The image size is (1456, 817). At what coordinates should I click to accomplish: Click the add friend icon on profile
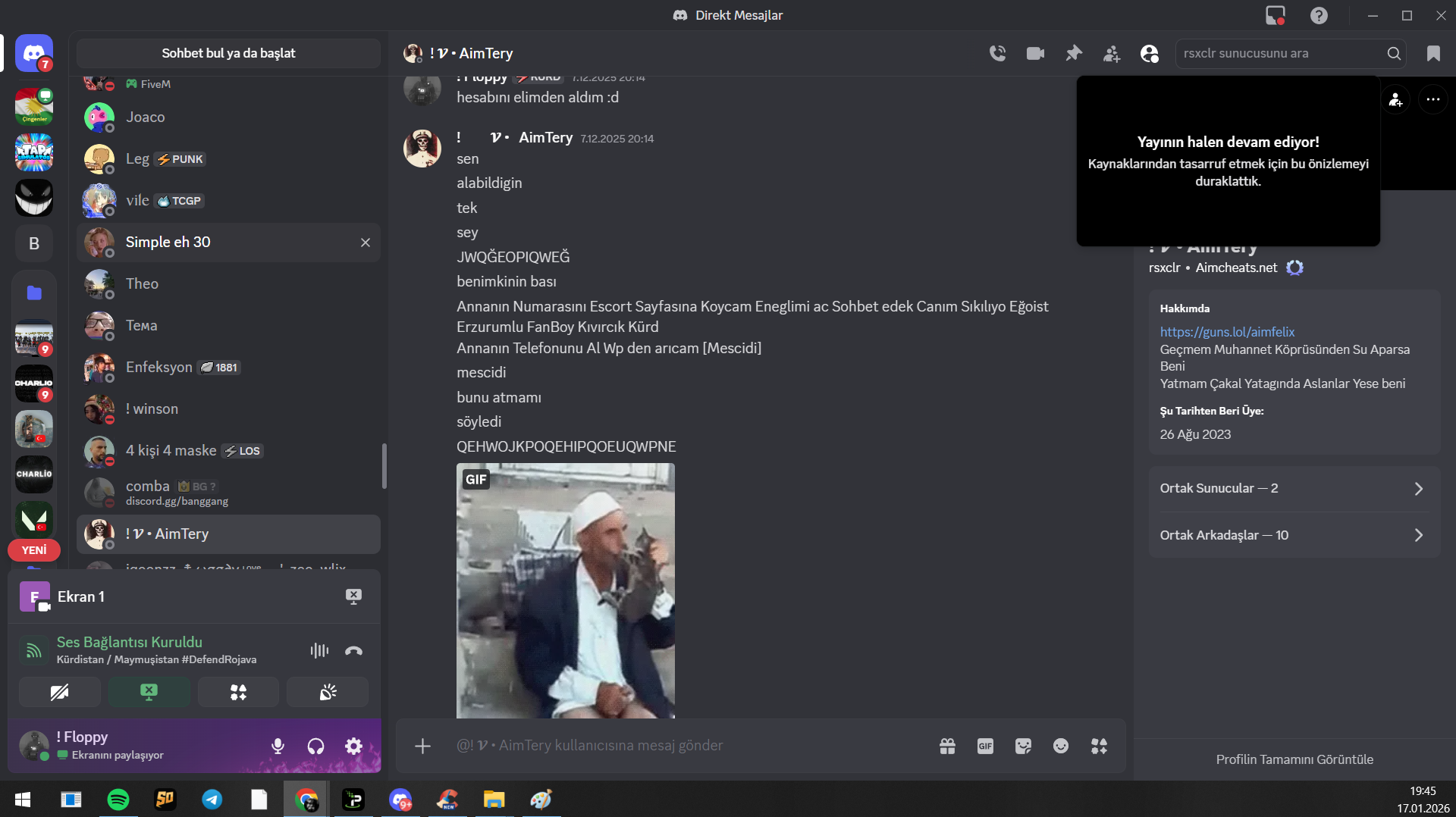(x=1395, y=99)
